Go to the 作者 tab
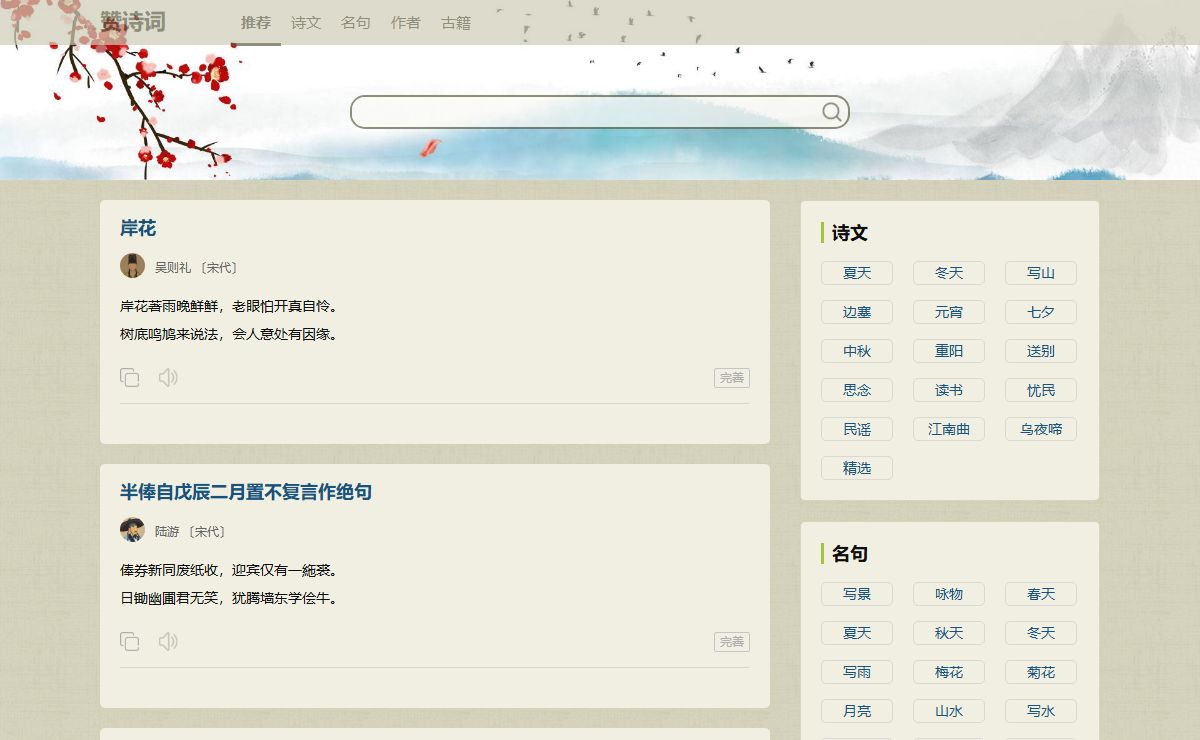Screen dimensions: 1200x740 tap(406, 22)
